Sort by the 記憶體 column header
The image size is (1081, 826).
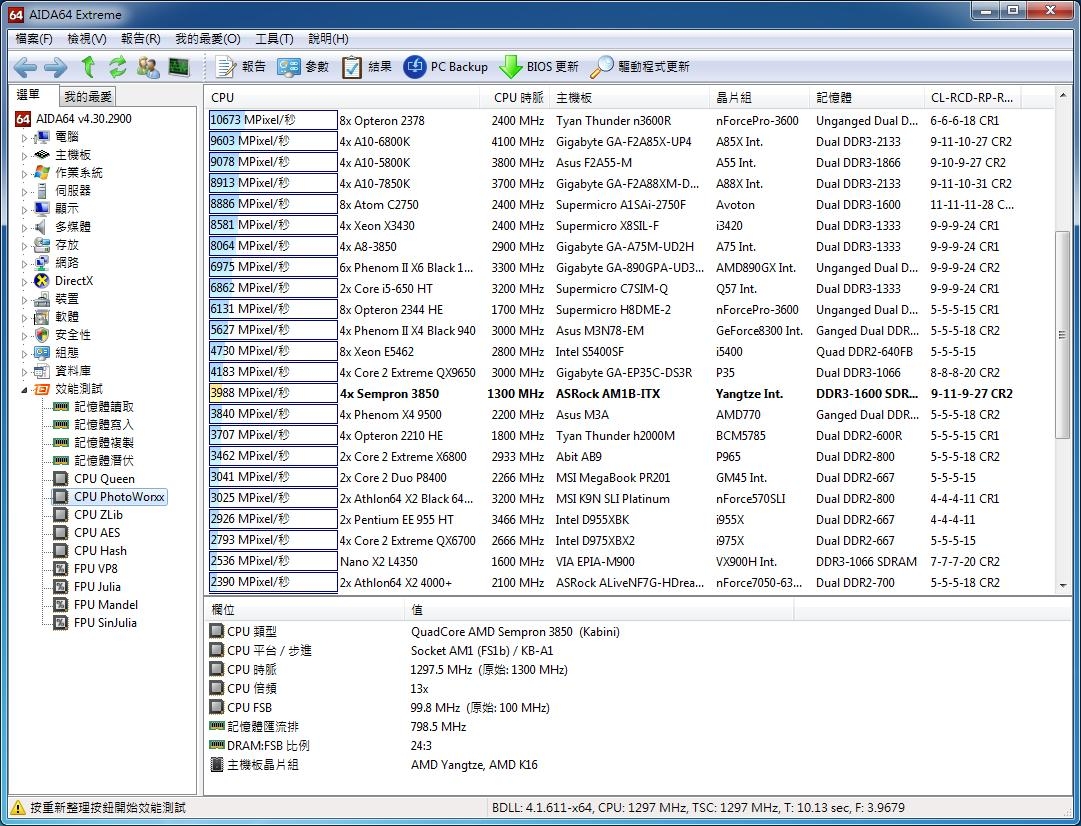pos(867,98)
